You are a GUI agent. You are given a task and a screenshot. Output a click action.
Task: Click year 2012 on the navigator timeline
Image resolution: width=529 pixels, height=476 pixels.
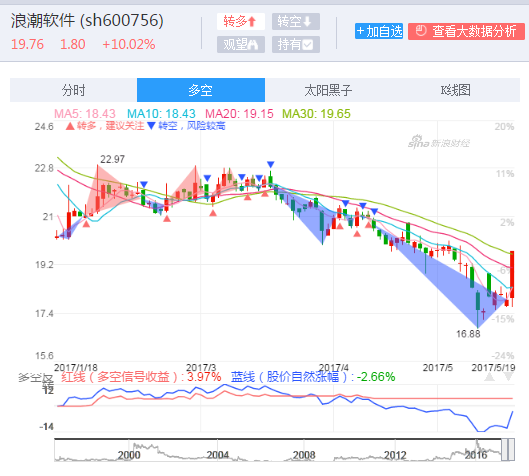(395, 455)
